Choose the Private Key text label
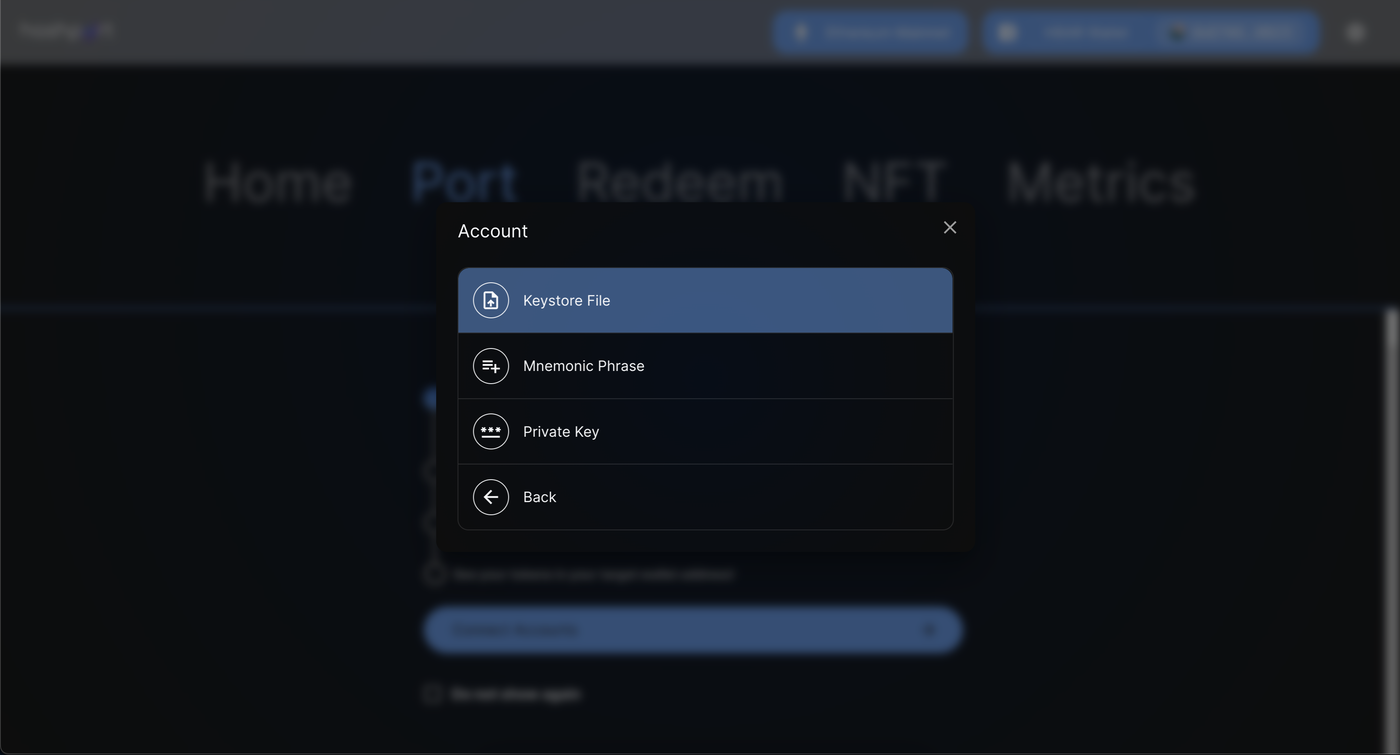The height and width of the screenshot is (755, 1400). [x=560, y=432]
